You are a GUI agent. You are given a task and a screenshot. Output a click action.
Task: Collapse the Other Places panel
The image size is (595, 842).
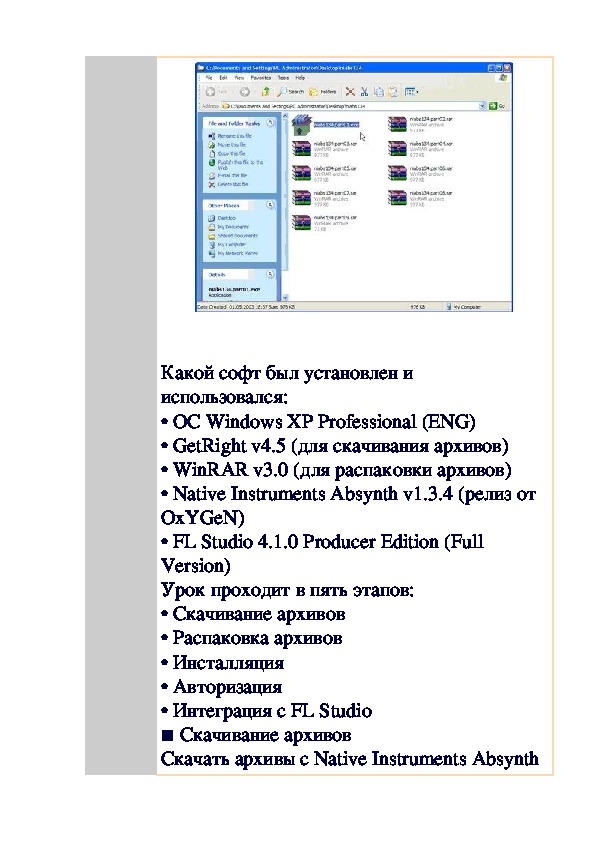tap(270, 205)
